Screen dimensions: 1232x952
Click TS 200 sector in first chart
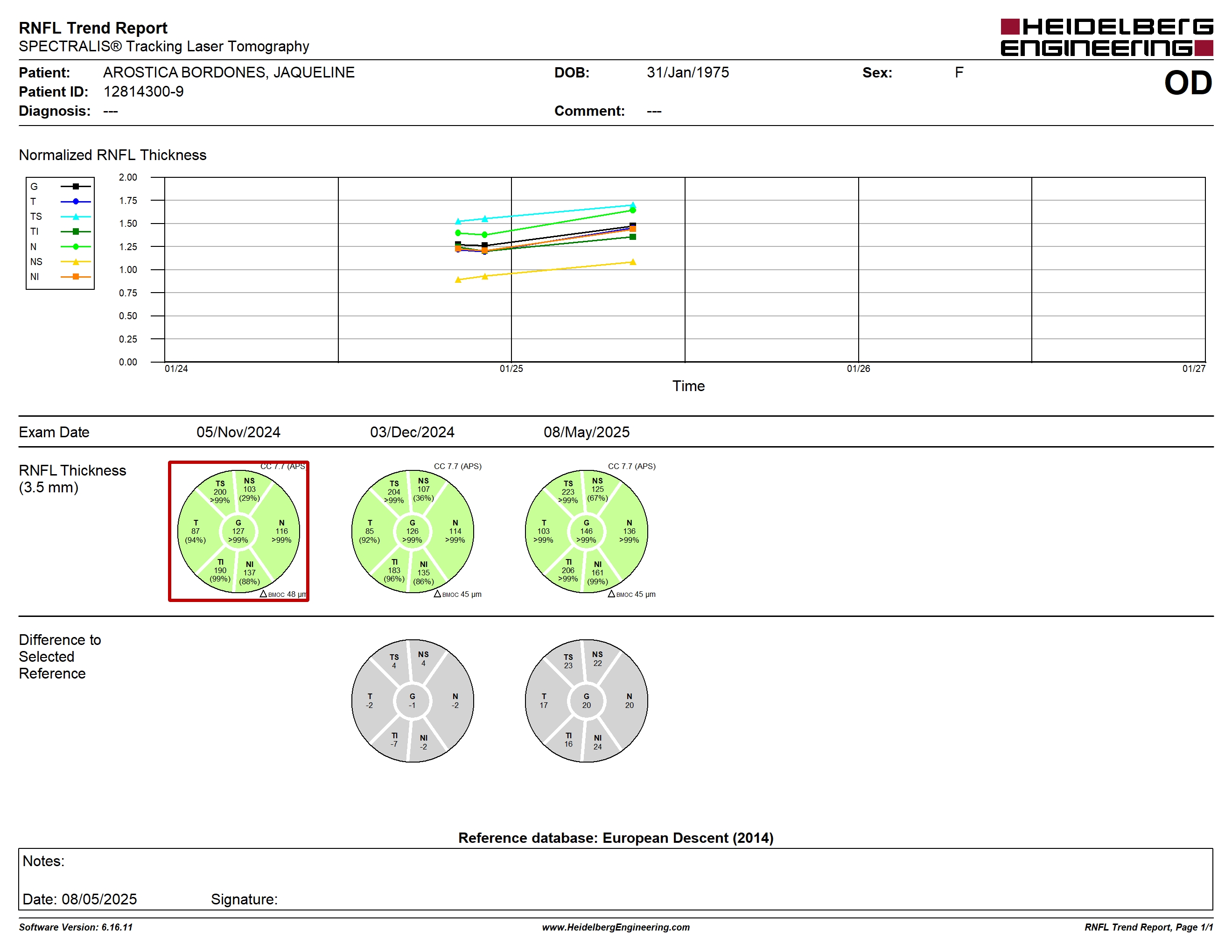220,492
